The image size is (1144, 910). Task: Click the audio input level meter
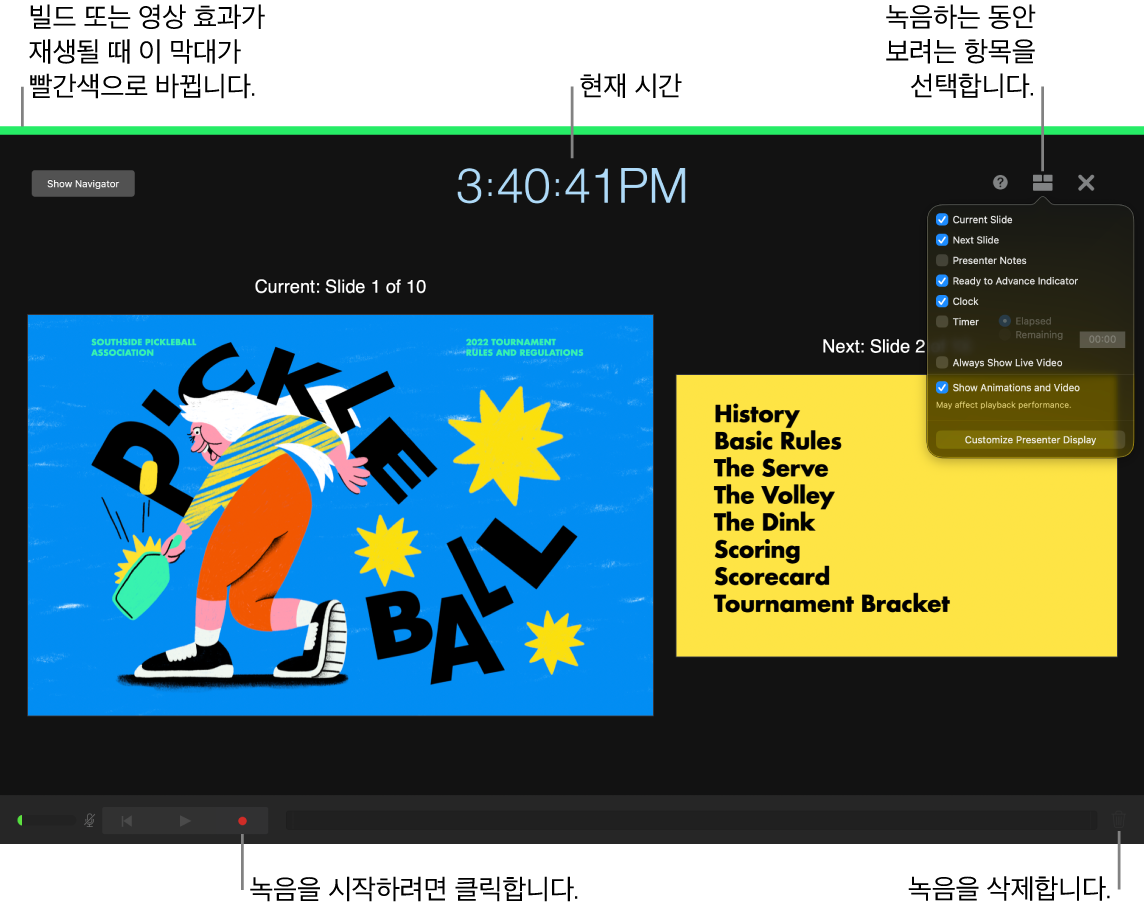coord(46,820)
